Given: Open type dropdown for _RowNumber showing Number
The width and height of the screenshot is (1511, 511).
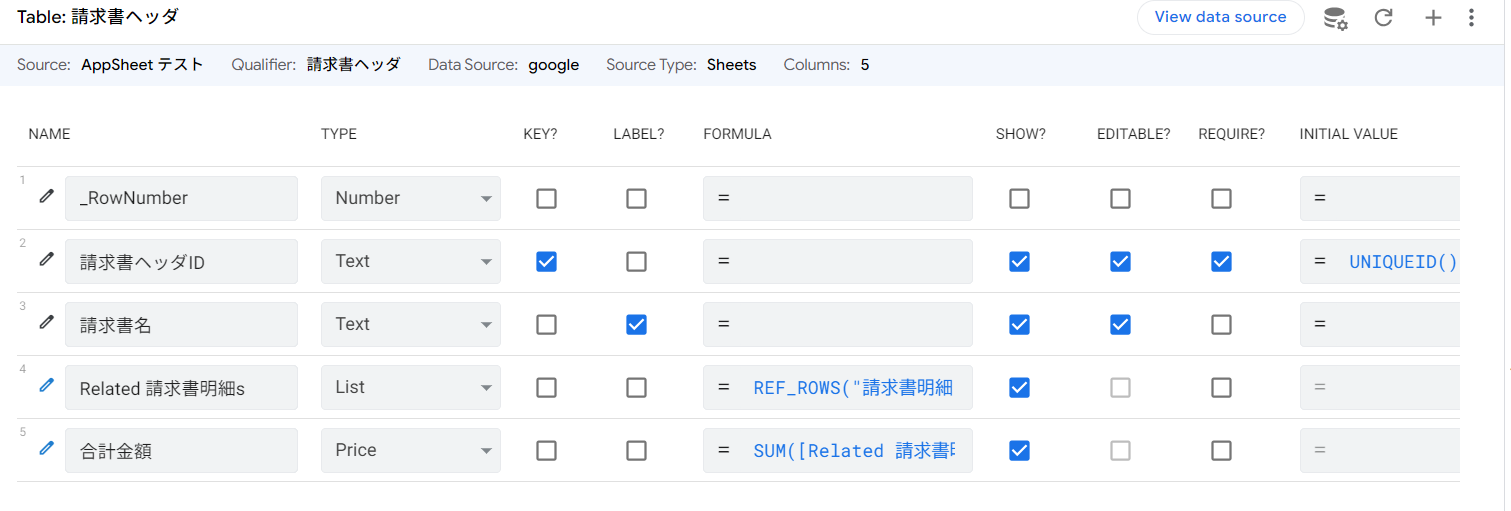Looking at the screenshot, I should pos(410,198).
